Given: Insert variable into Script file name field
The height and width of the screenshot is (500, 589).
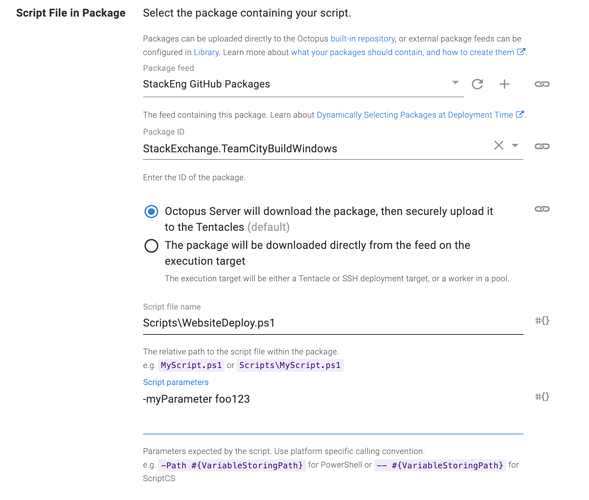Looking at the screenshot, I should [542, 320].
